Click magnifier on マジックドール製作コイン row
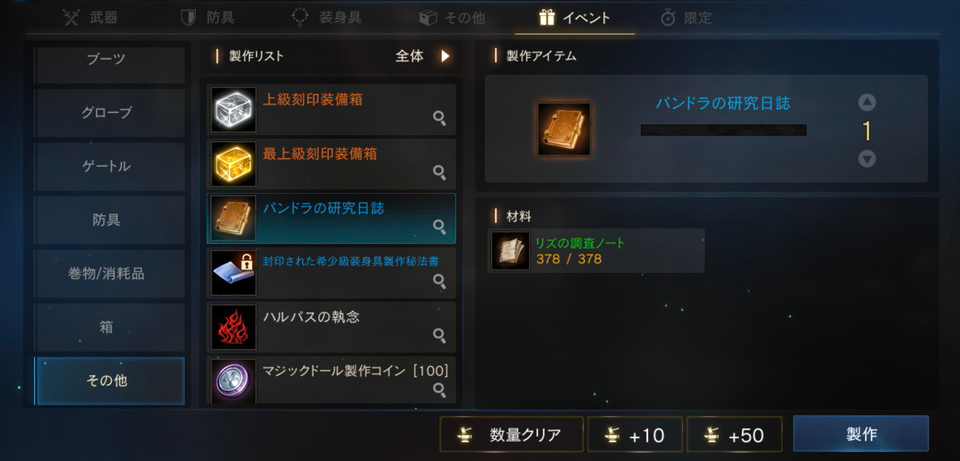 439,389
